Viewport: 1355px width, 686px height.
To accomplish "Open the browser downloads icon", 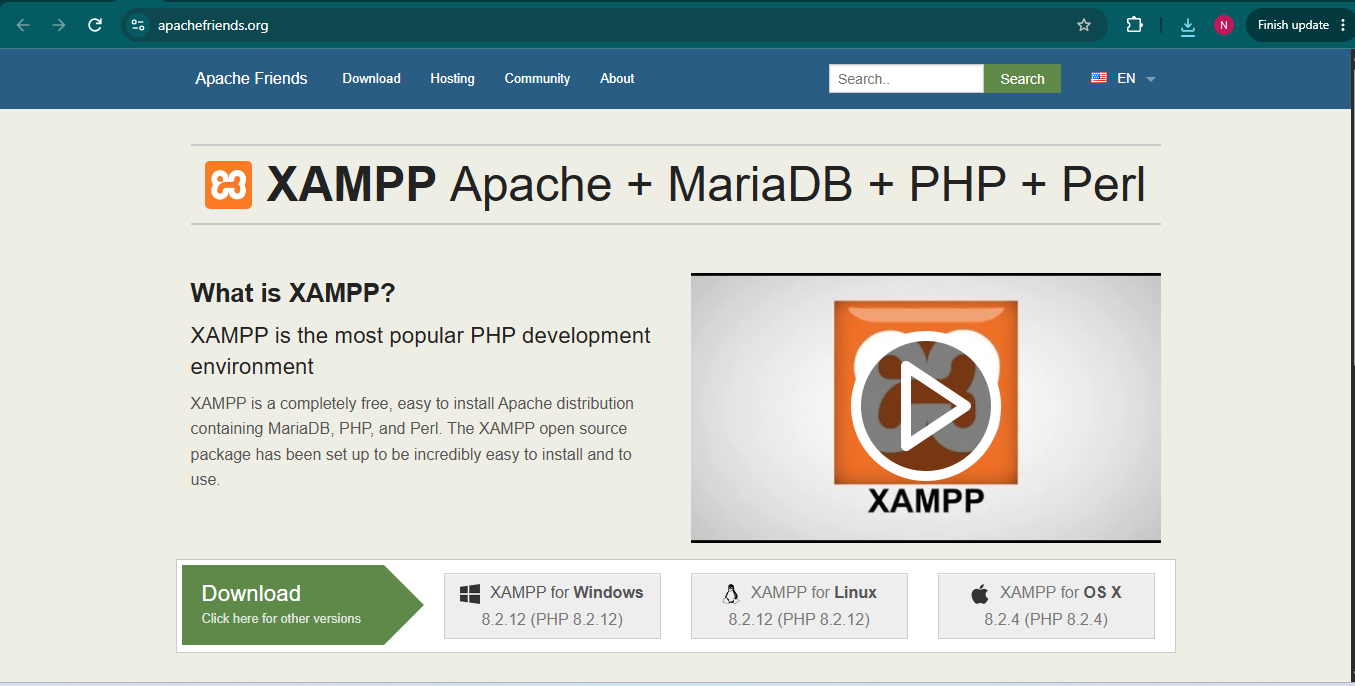I will [1188, 27].
